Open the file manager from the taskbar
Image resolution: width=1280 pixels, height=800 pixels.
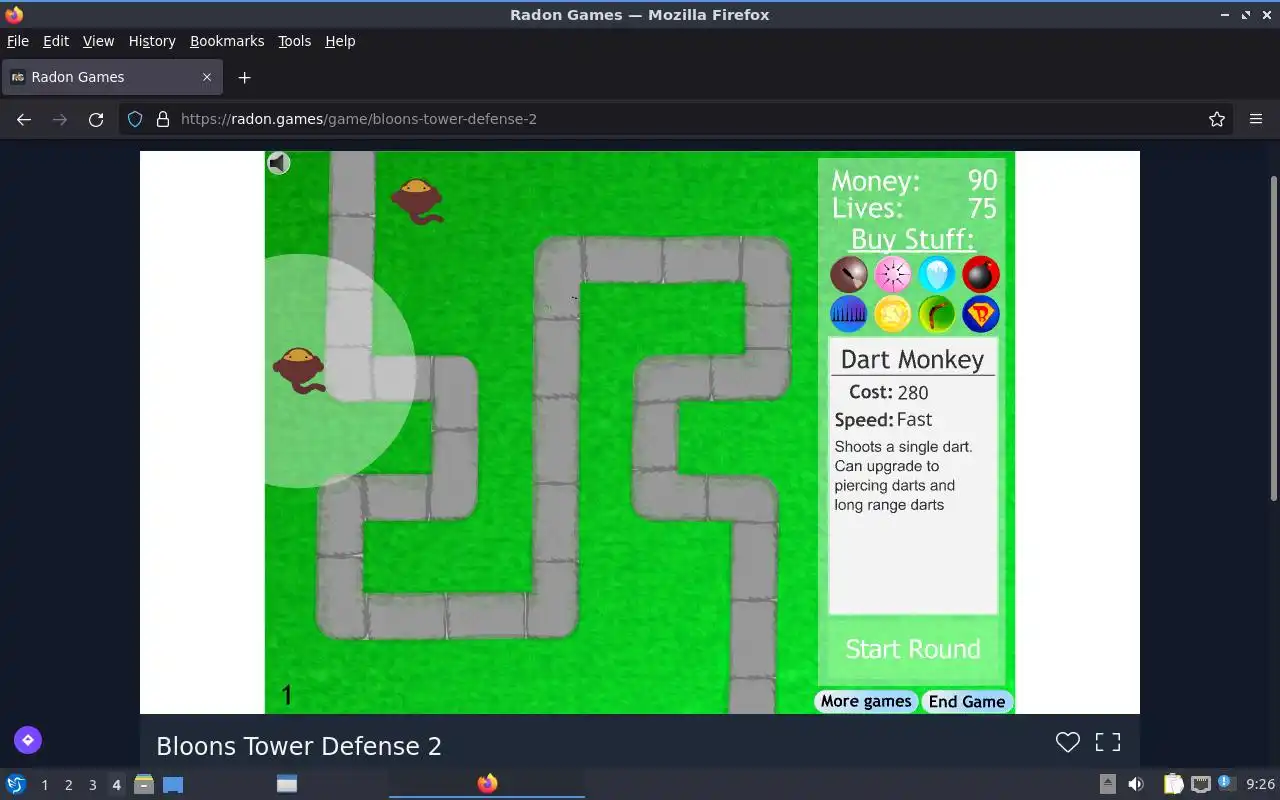click(x=144, y=784)
